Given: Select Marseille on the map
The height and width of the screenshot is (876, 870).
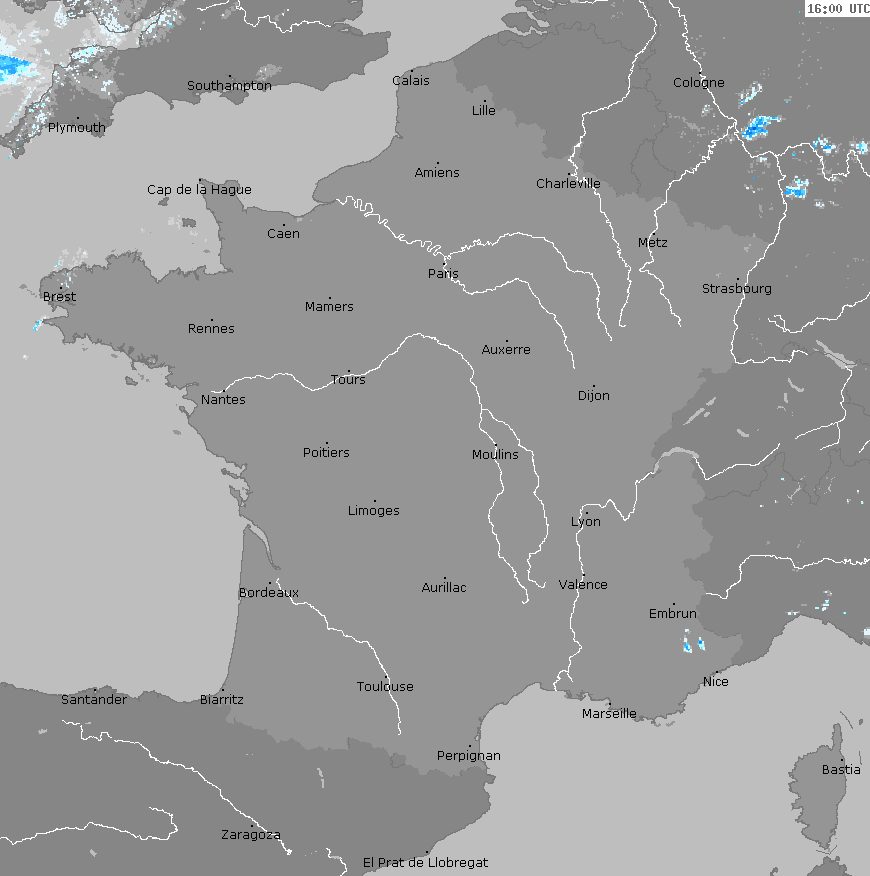Looking at the screenshot, I should tap(609, 713).
